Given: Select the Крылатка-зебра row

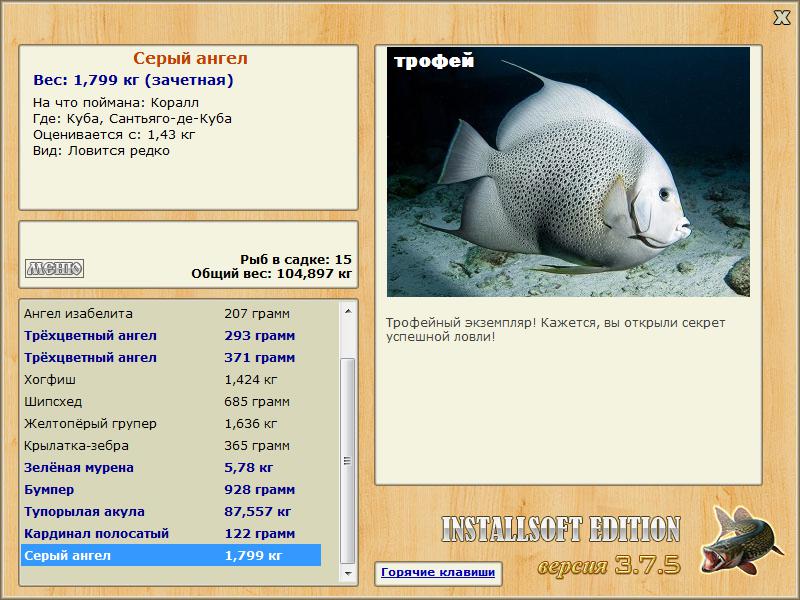Looking at the screenshot, I should coord(171,445).
